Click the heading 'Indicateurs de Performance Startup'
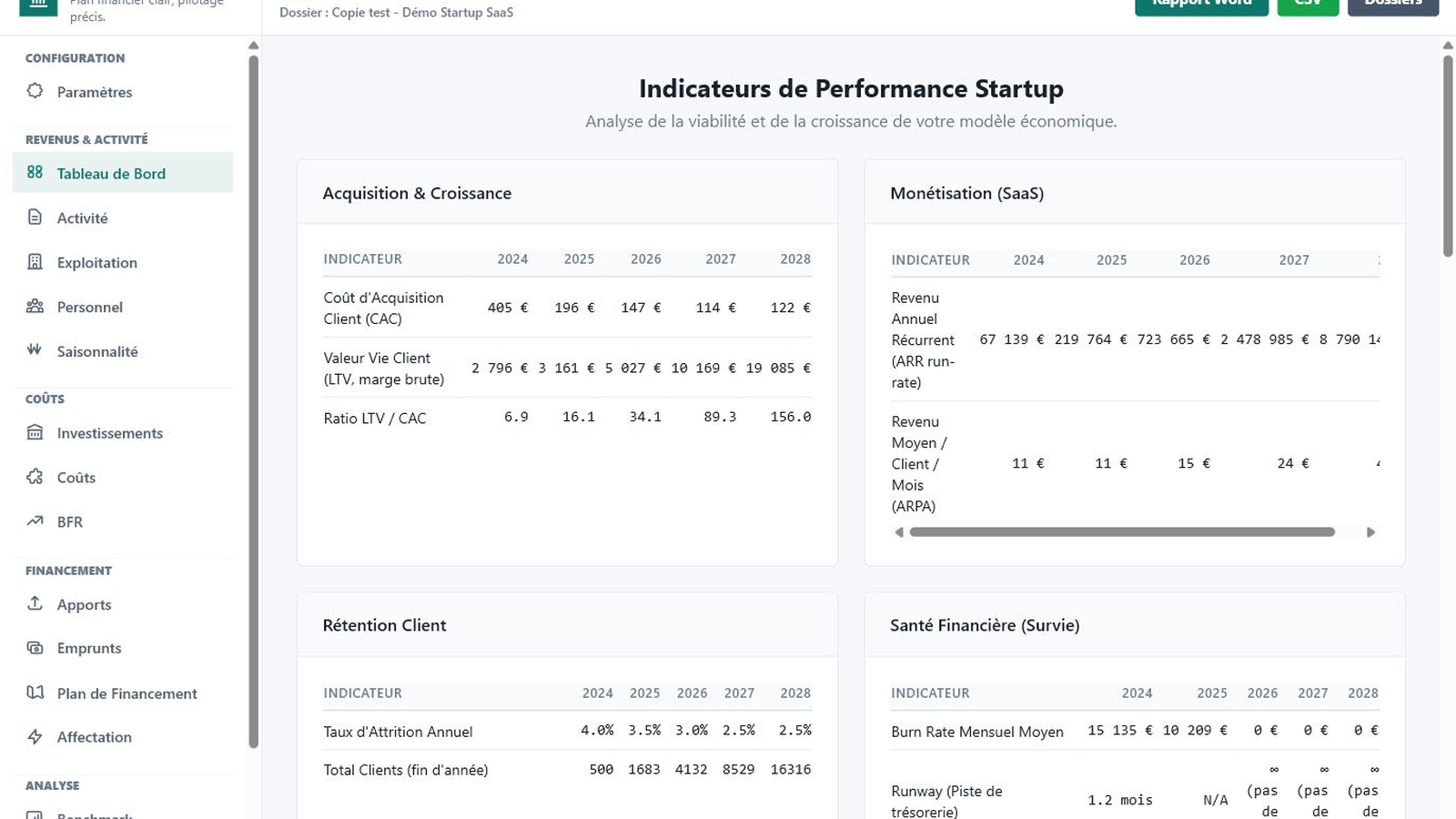The image size is (1456, 819). [851, 88]
